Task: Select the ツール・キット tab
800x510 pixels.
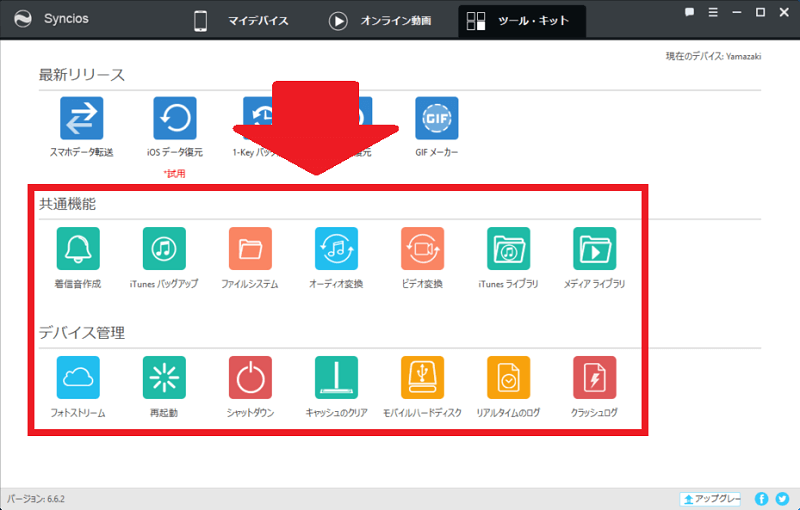Action: 522,21
